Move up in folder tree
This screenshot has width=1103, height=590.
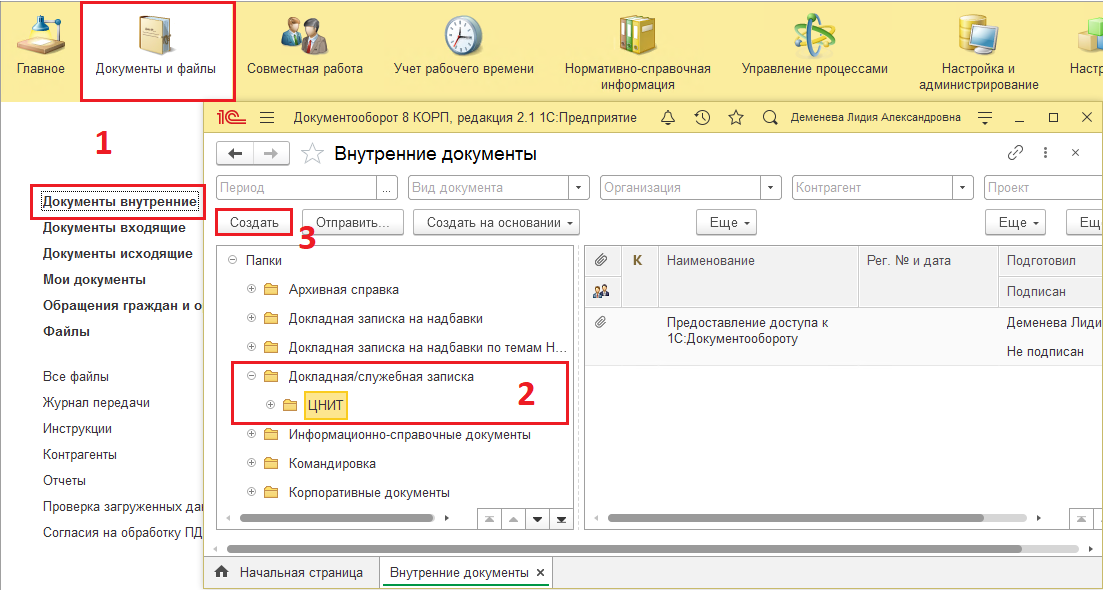tap(514, 519)
